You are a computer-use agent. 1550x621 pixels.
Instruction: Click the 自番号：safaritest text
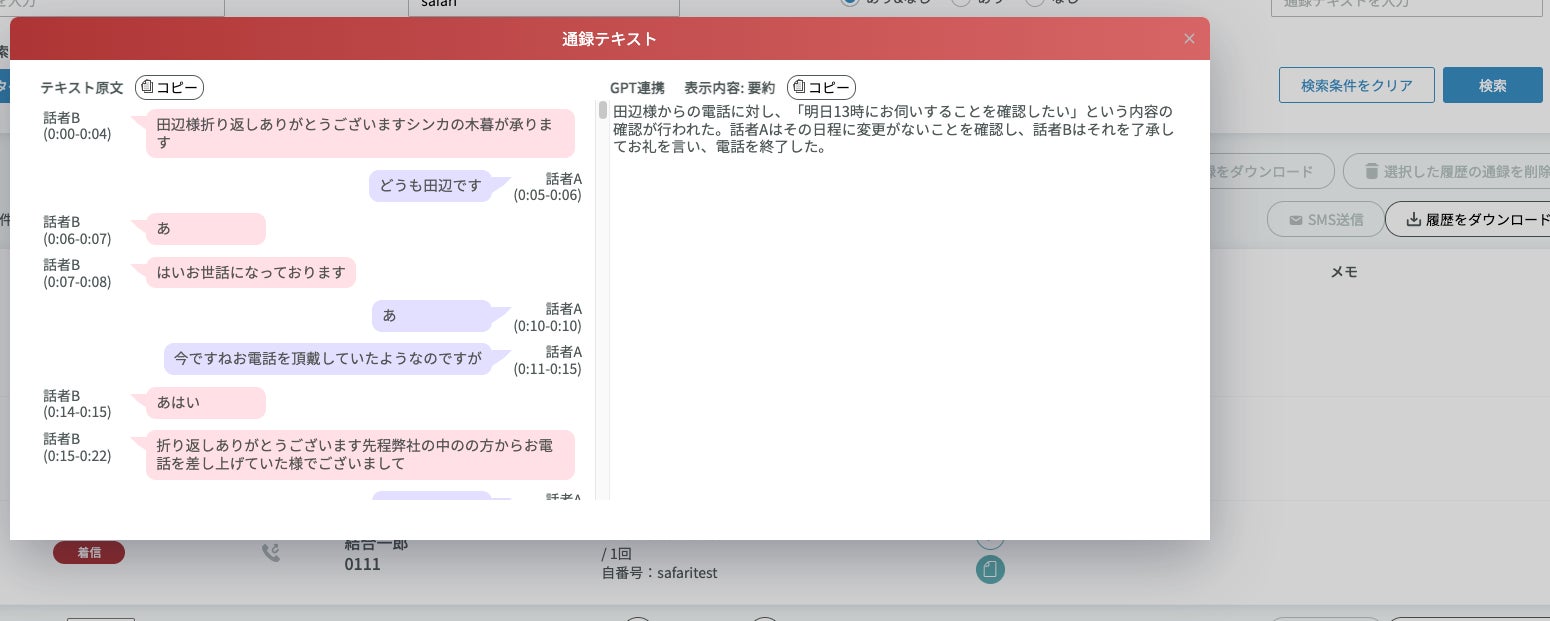[x=659, y=573]
